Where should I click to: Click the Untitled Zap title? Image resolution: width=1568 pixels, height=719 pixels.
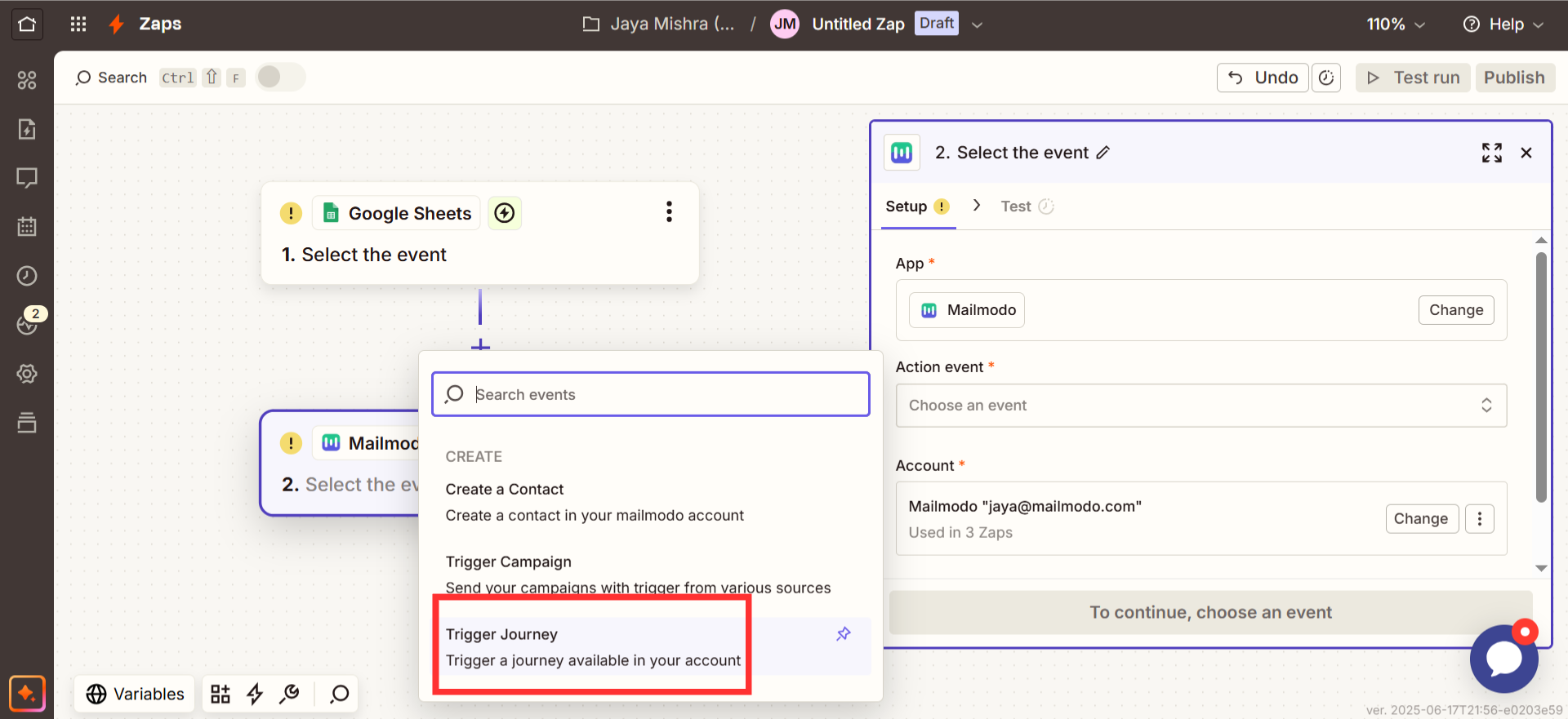pos(858,24)
